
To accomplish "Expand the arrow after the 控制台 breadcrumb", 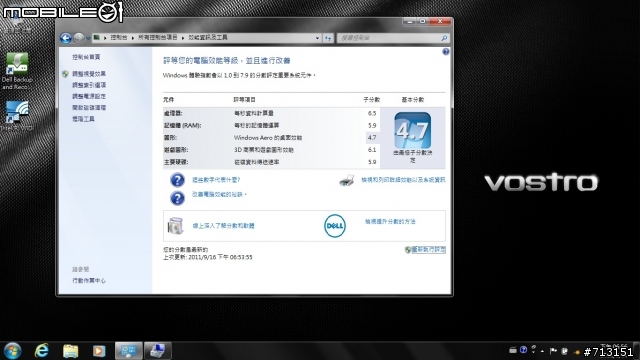I will [x=133, y=38].
